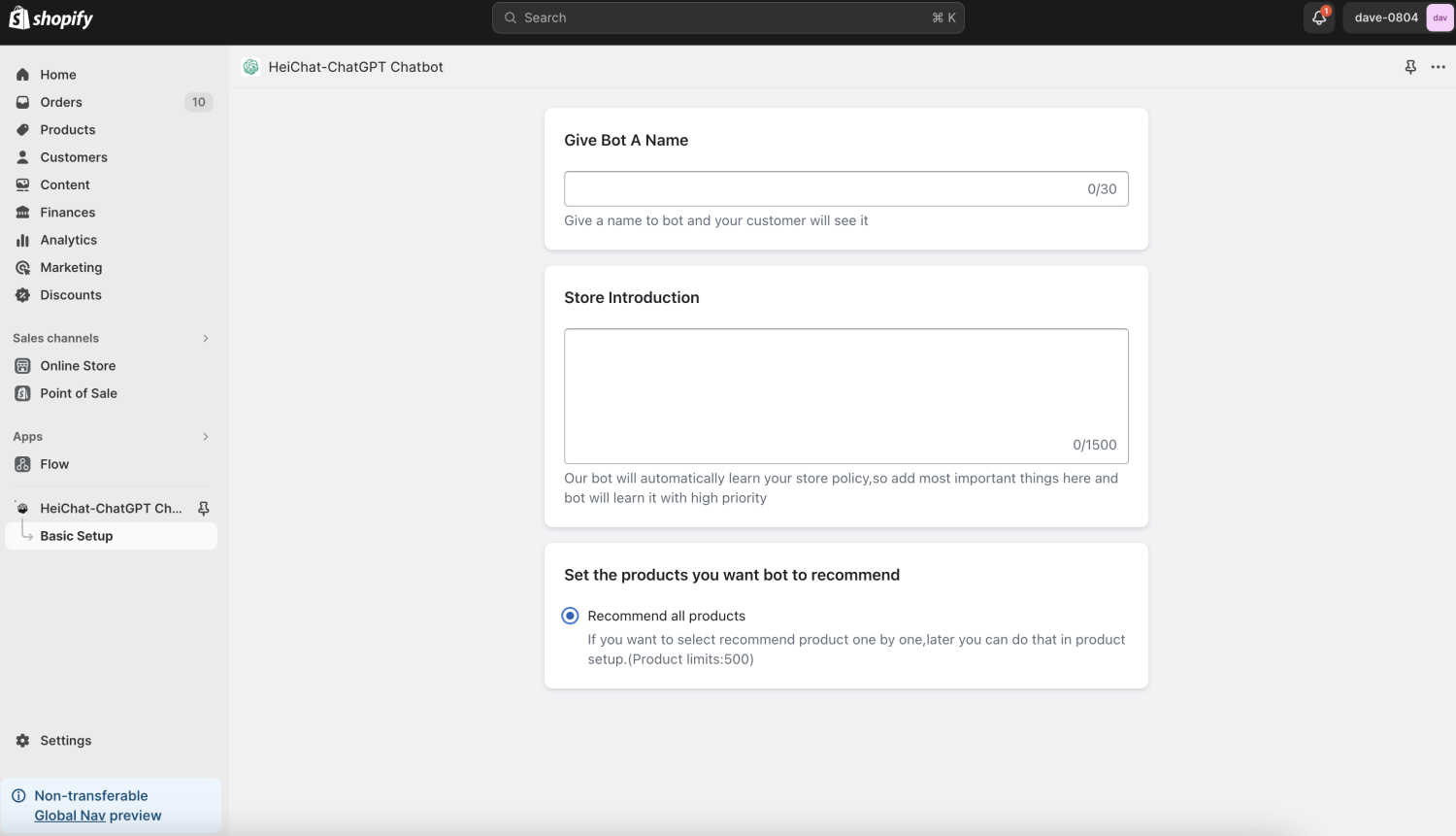Viewport: 1456px width, 836px height.
Task: Click the Settings gear icon
Action: tap(22, 741)
